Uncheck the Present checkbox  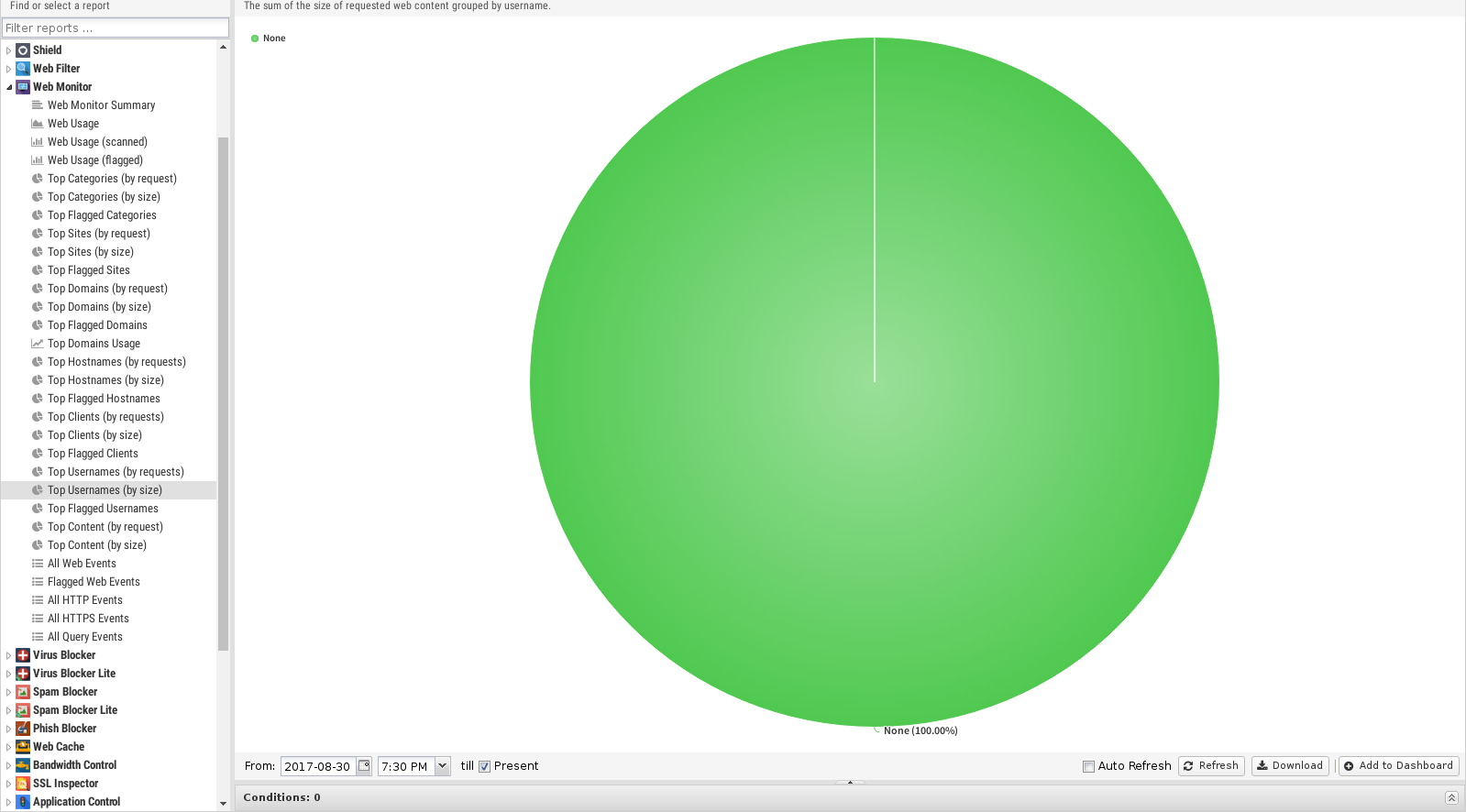pyautogui.click(x=485, y=767)
